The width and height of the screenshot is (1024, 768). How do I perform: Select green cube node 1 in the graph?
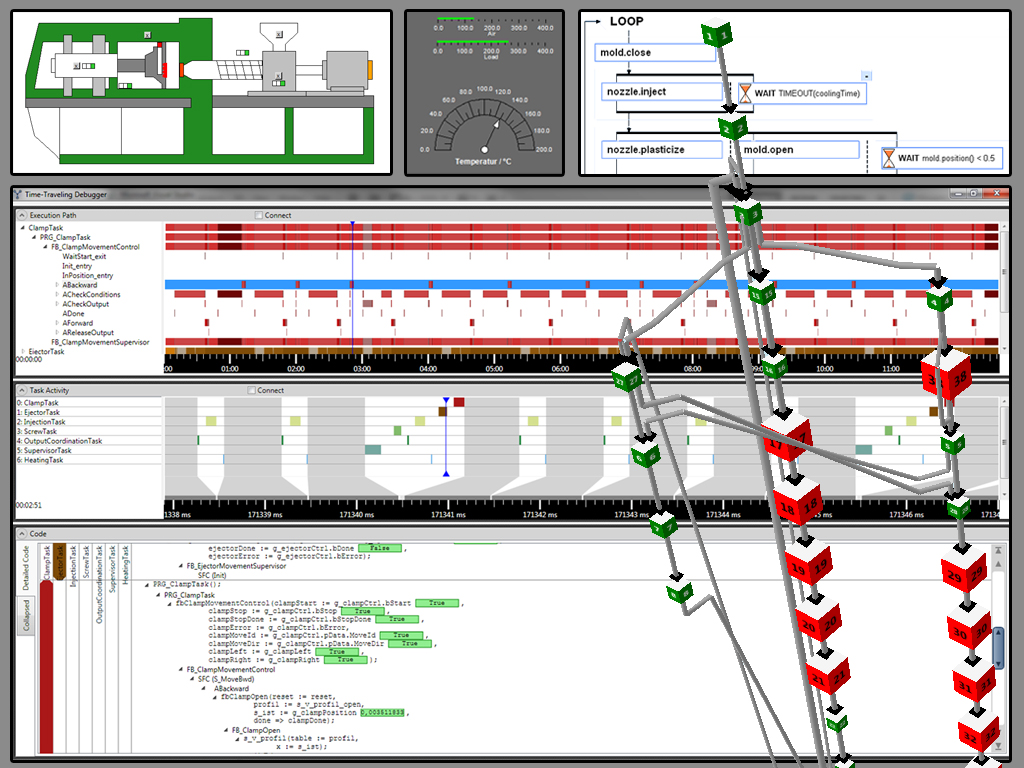[x=717, y=34]
